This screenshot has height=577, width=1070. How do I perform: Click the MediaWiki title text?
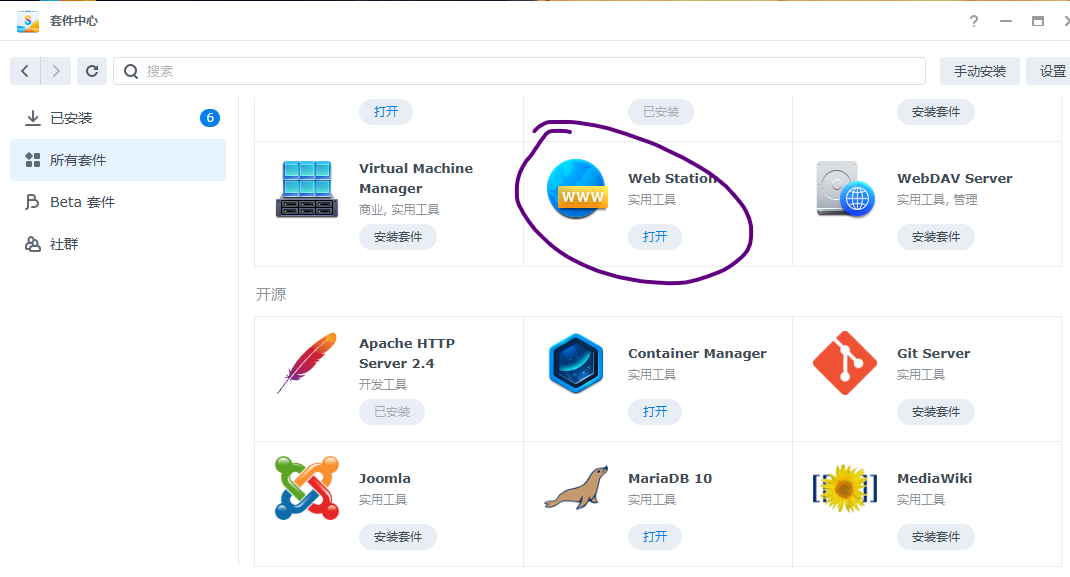pyautogui.click(x=934, y=478)
